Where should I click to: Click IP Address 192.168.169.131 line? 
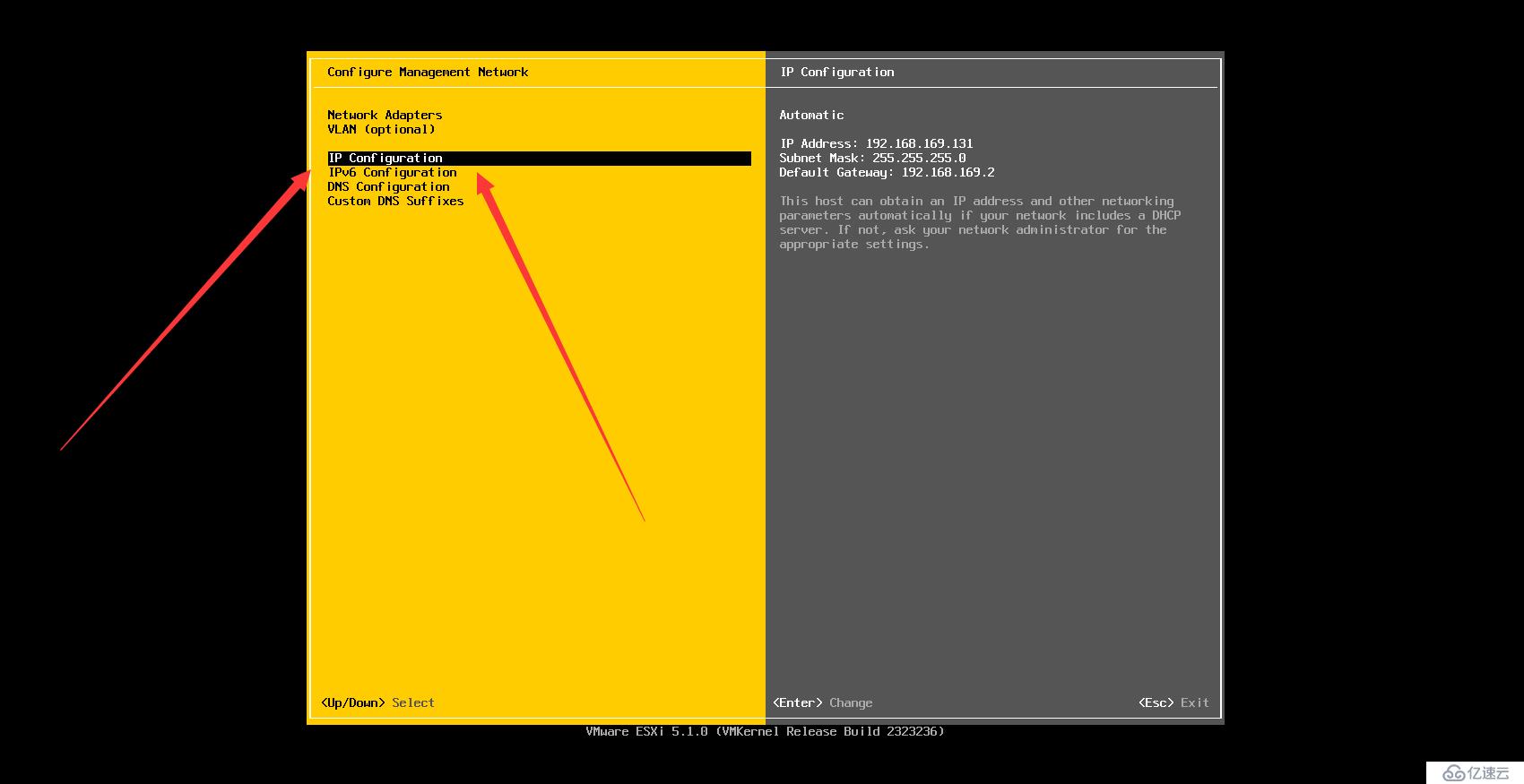(x=876, y=143)
